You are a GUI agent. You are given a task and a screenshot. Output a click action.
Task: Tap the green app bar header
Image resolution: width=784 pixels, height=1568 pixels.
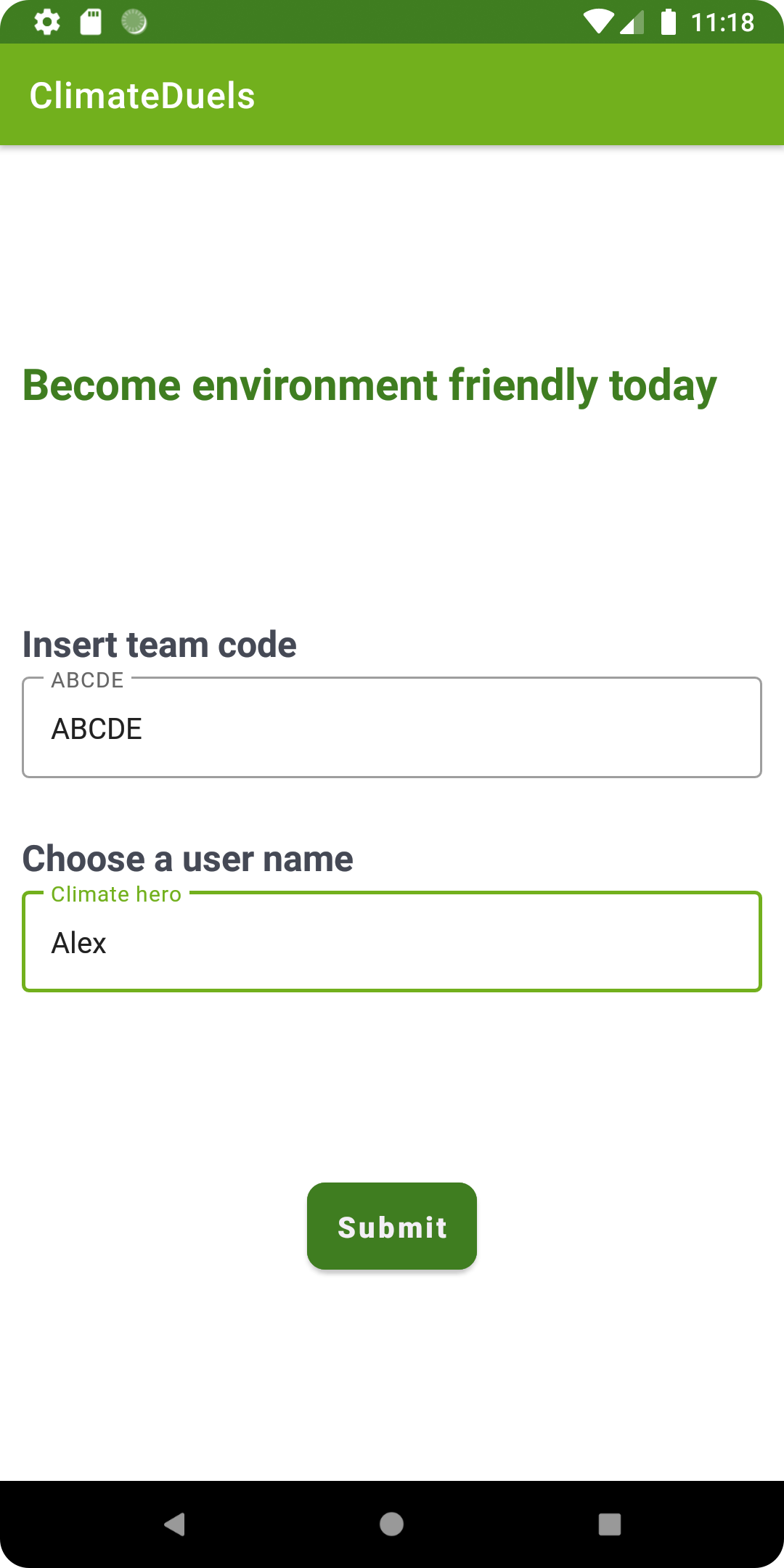pyautogui.click(x=508, y=94)
